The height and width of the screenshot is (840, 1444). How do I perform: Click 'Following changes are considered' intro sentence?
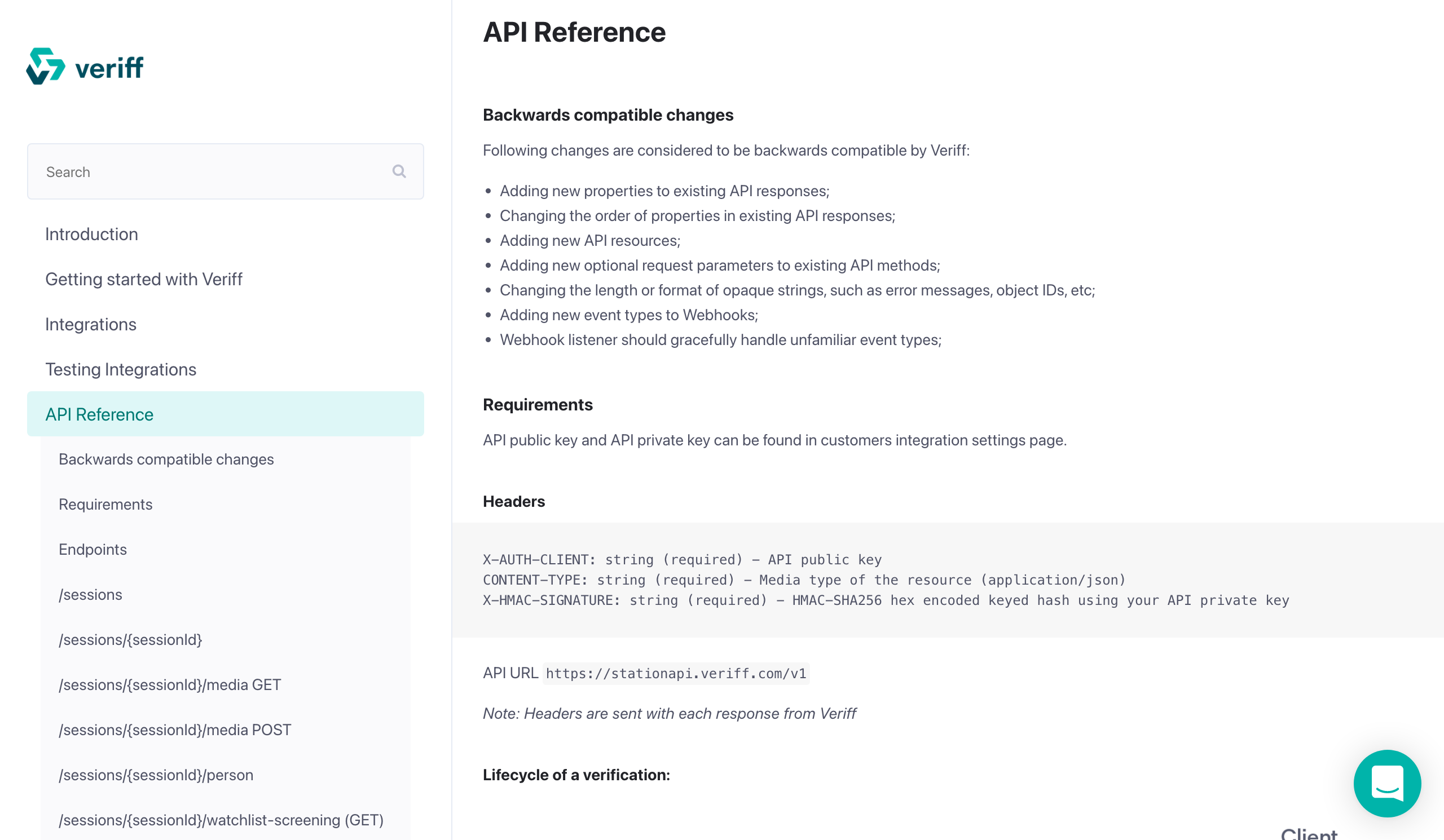point(727,151)
